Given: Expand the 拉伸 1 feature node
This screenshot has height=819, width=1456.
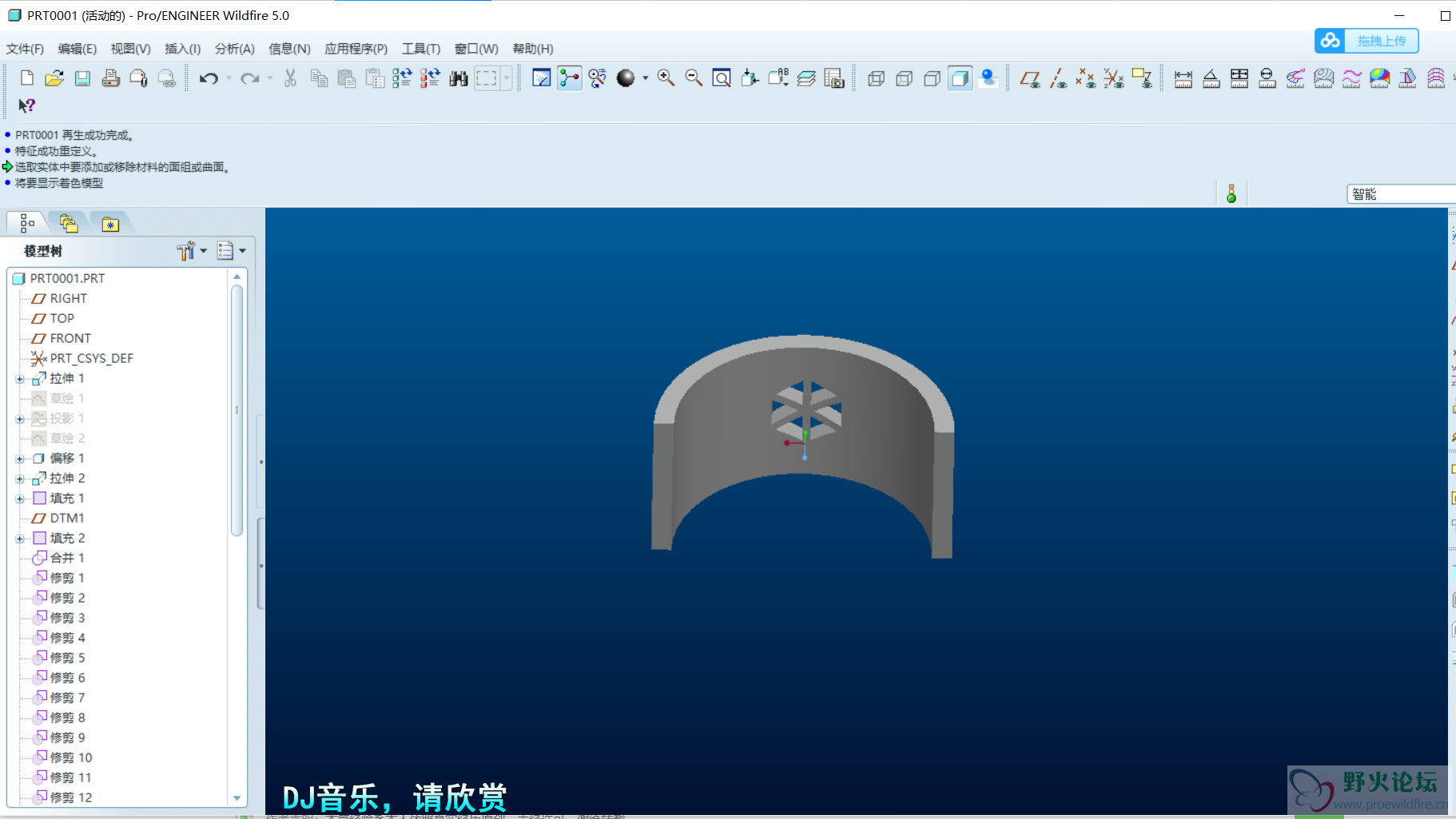Looking at the screenshot, I should [x=20, y=379].
